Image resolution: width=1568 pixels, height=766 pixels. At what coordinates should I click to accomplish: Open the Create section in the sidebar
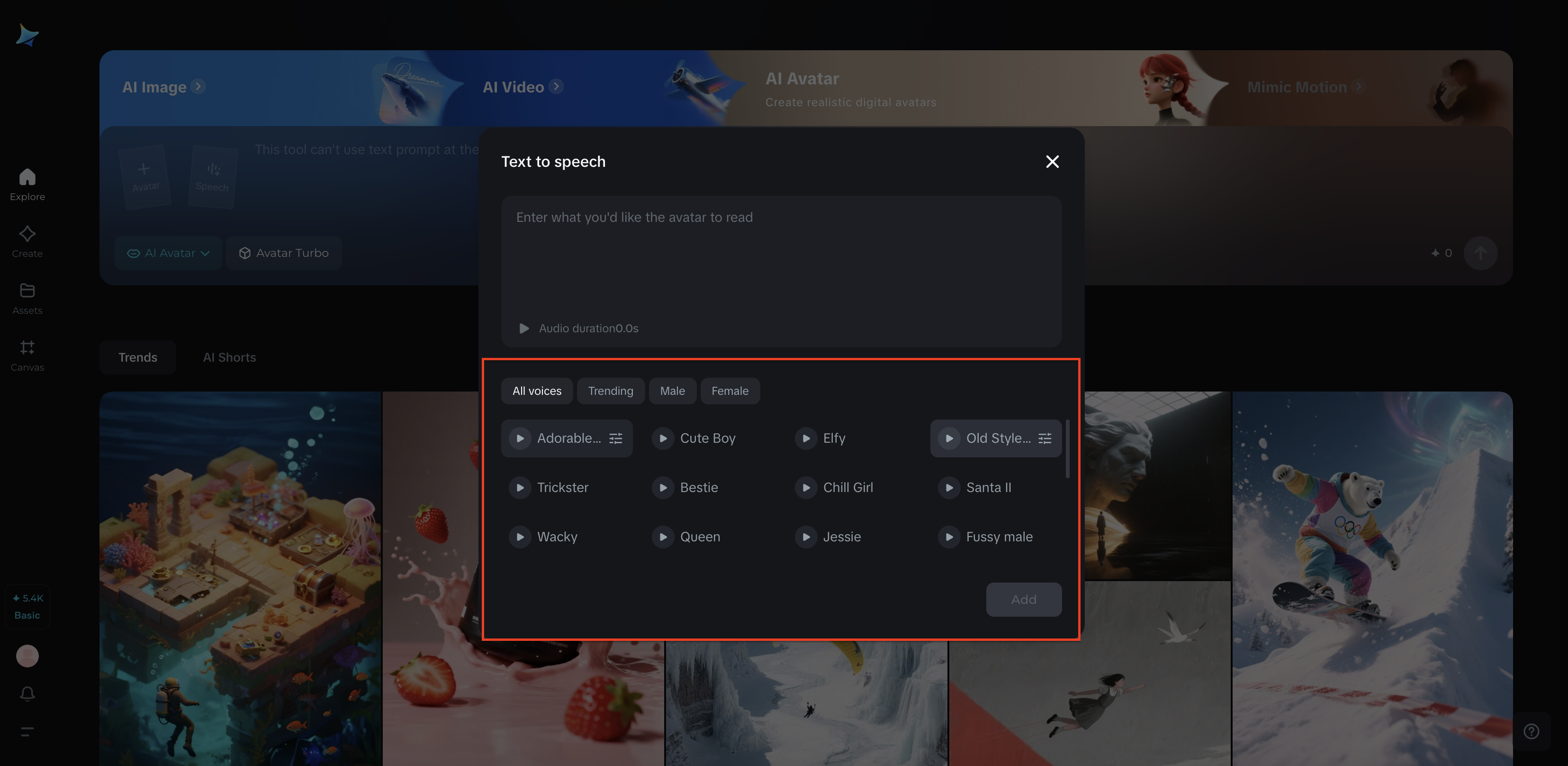point(27,241)
